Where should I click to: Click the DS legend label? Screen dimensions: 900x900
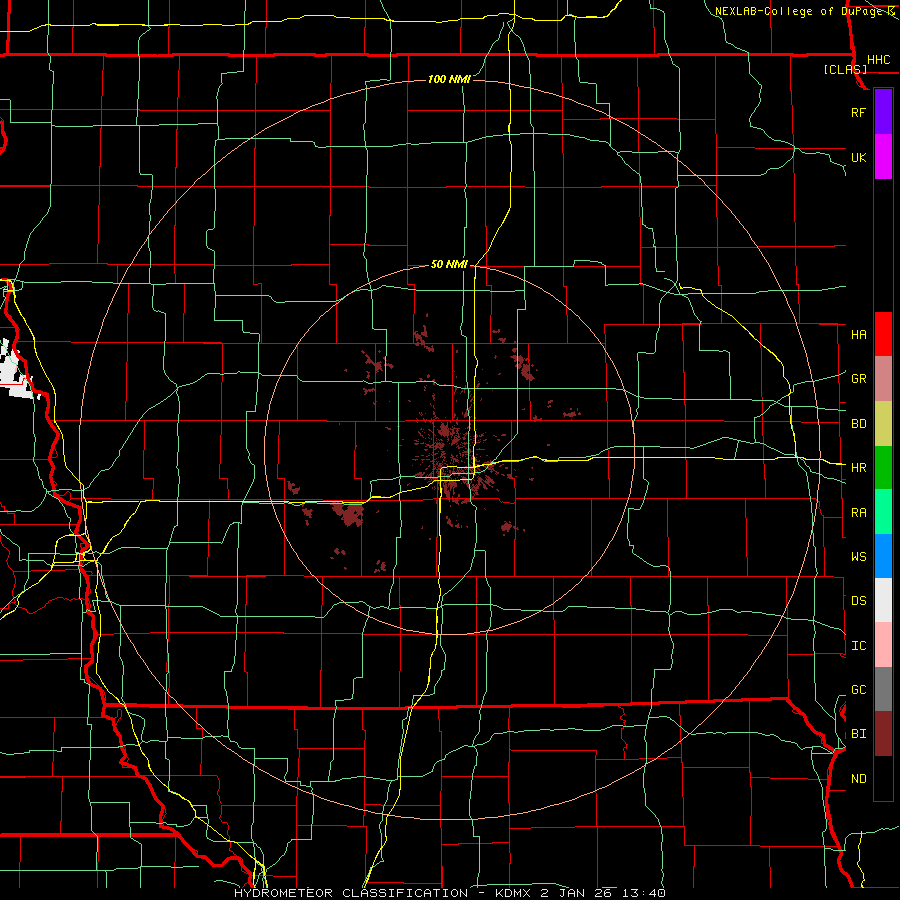[858, 601]
